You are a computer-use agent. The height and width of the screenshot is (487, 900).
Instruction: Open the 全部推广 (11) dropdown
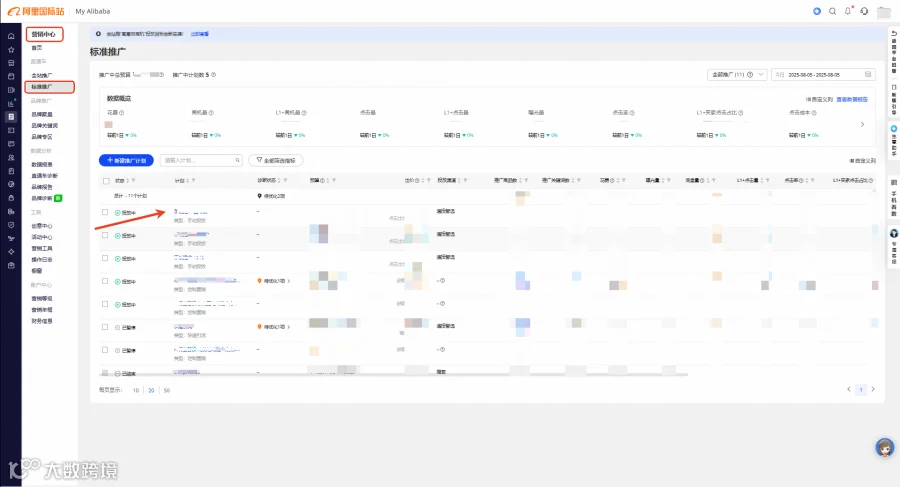click(737, 75)
